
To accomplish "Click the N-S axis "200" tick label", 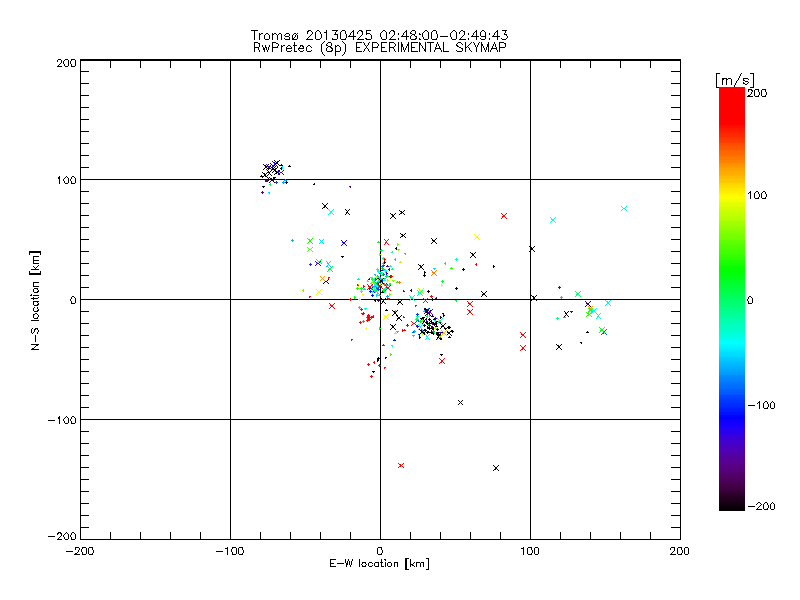I will pyautogui.click(x=66, y=63).
